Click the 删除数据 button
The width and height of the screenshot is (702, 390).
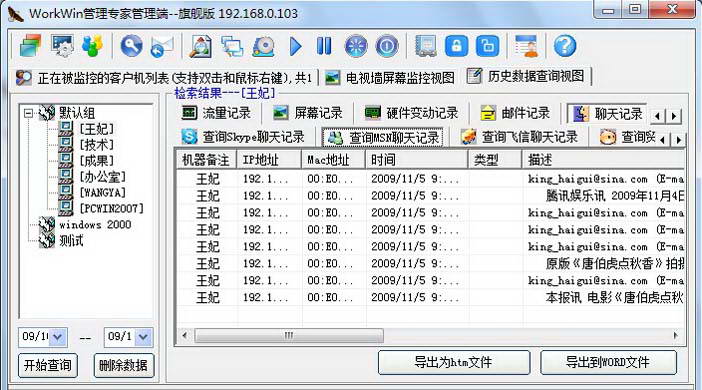pyautogui.click(x=124, y=365)
